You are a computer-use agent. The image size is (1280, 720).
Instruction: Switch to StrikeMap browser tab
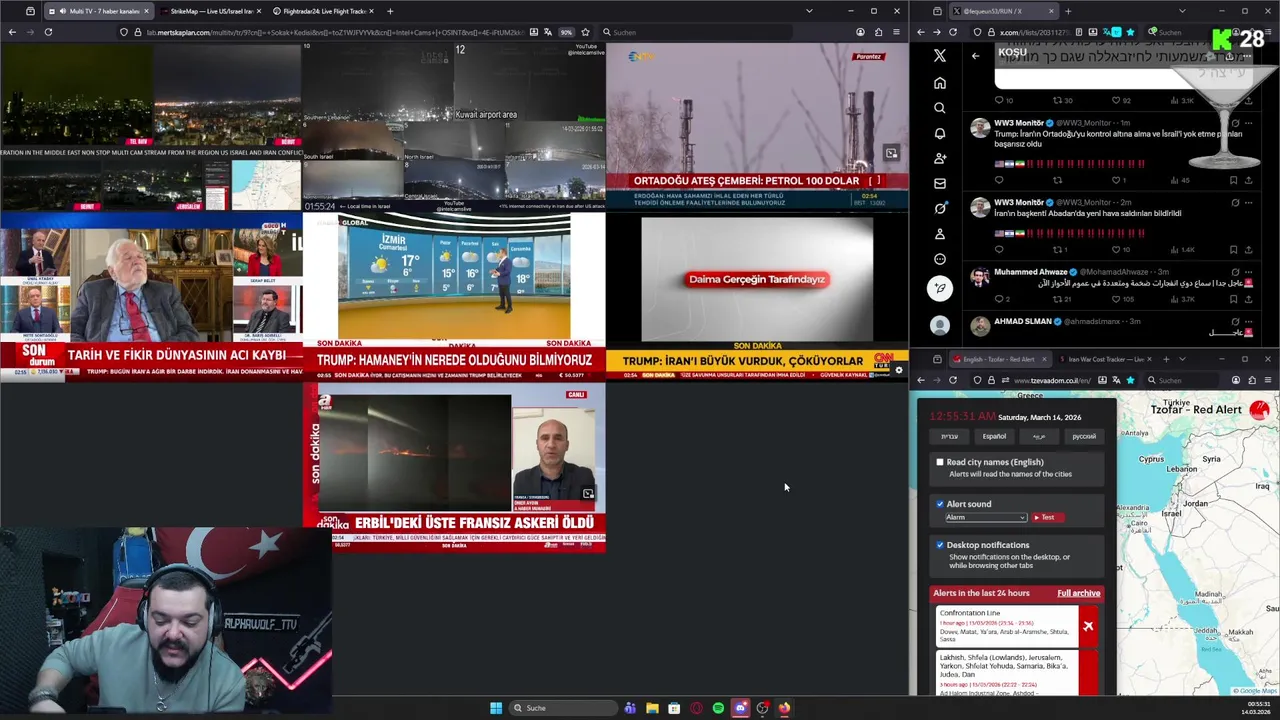coord(209,11)
